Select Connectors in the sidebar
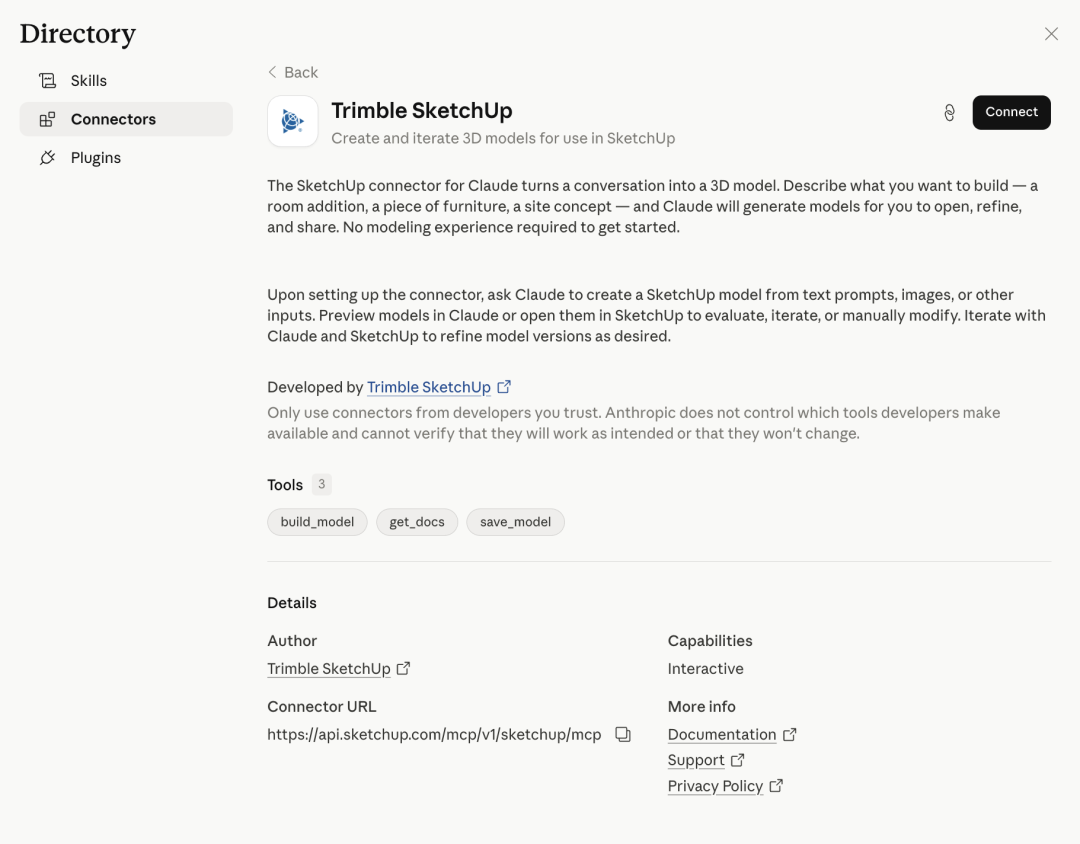1080x844 pixels. pos(113,119)
